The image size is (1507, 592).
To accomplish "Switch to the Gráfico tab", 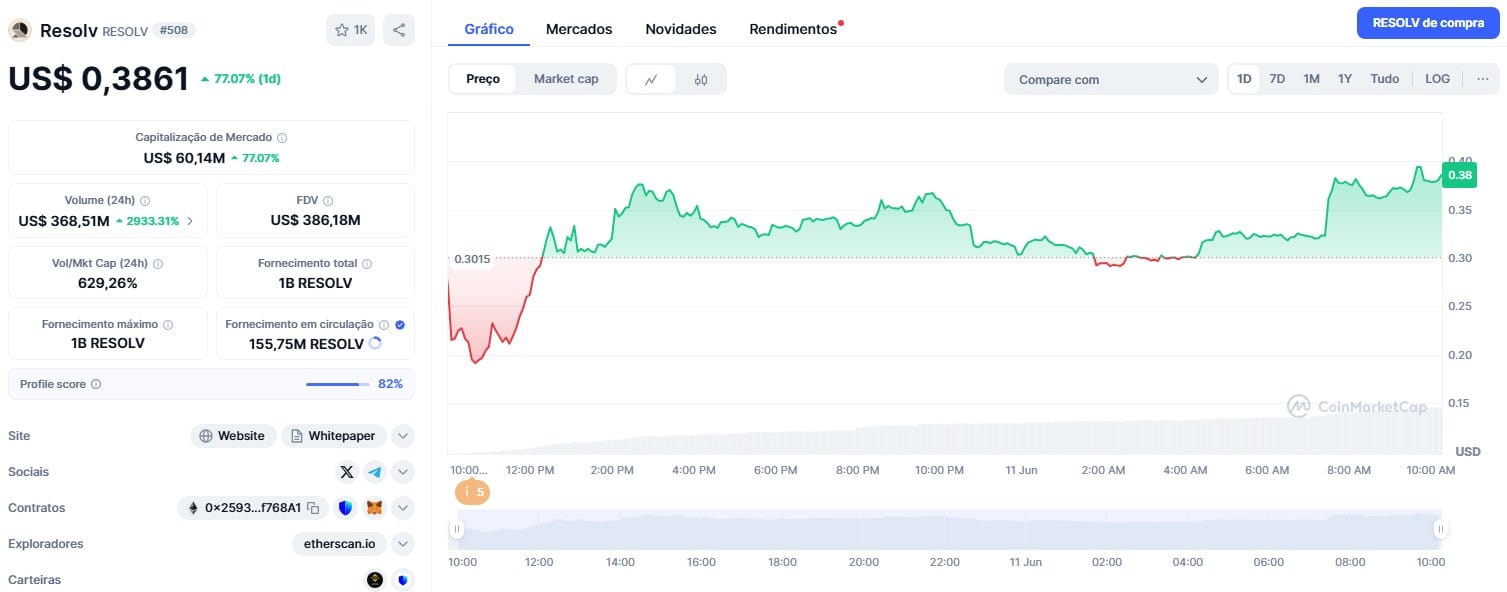I will tap(489, 29).
